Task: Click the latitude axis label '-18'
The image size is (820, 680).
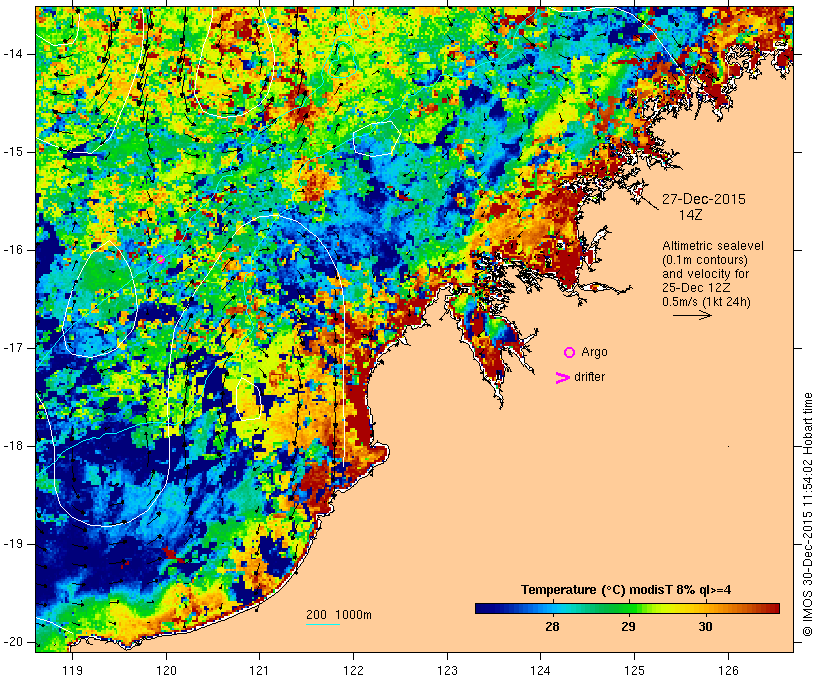Action: click(x=13, y=446)
